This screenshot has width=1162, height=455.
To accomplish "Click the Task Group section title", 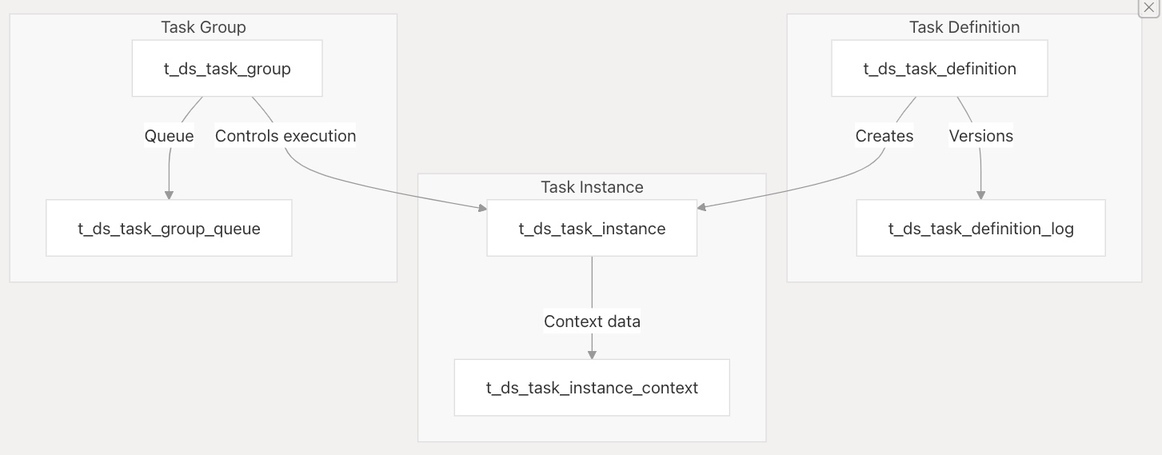I will [203, 27].
